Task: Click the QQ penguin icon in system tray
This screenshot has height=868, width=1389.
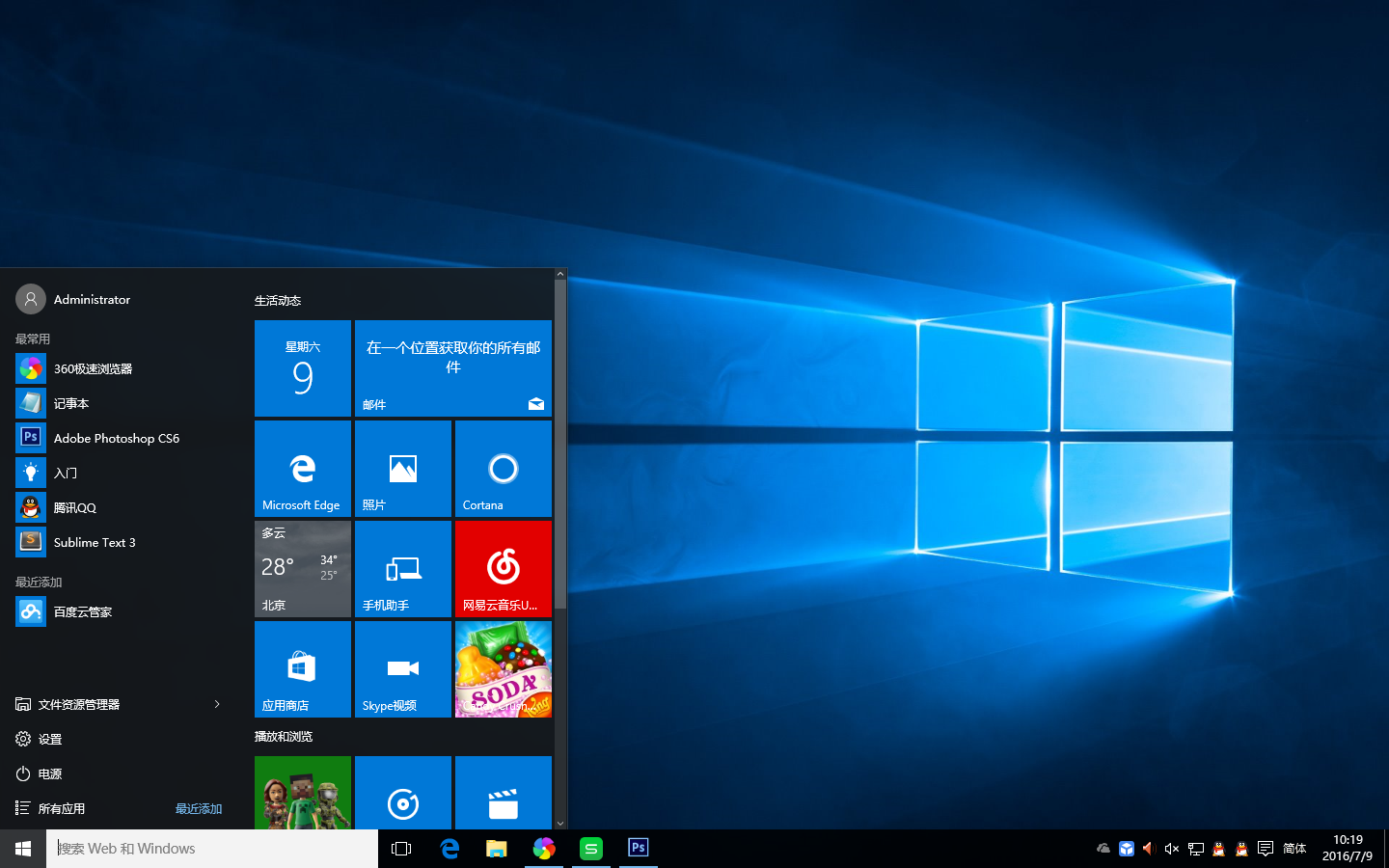Action: tap(1218, 849)
